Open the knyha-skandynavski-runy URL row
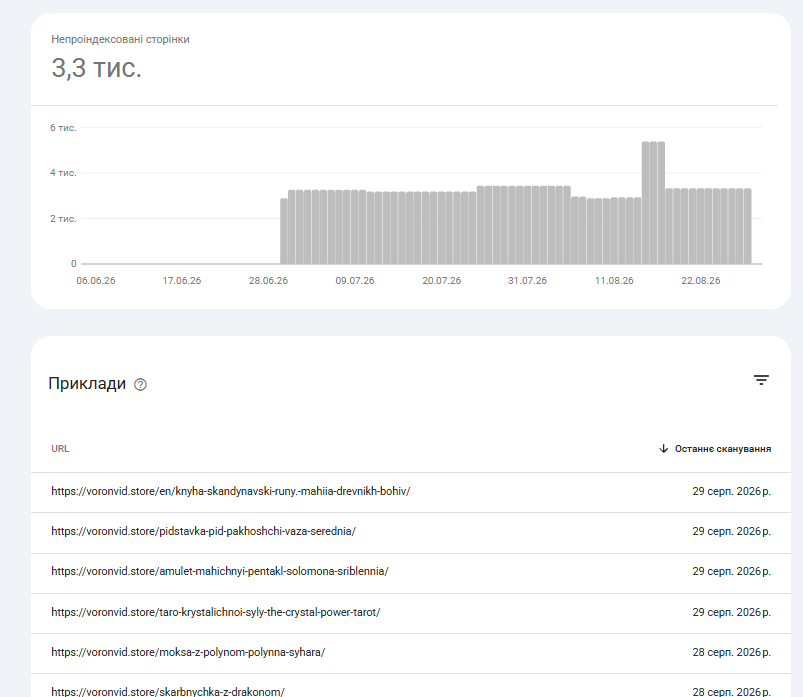803x697 pixels. click(x=411, y=492)
